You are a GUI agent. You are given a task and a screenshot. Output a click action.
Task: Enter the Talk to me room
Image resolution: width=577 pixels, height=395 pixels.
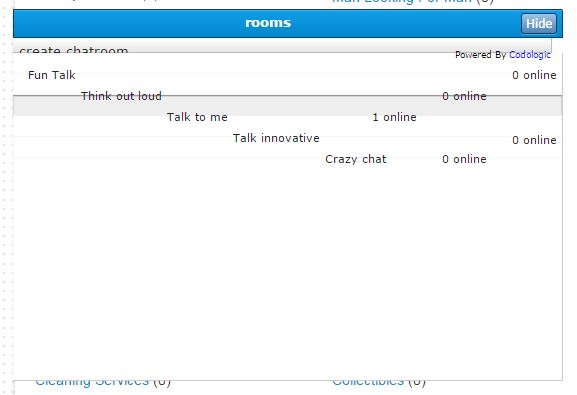[197, 117]
